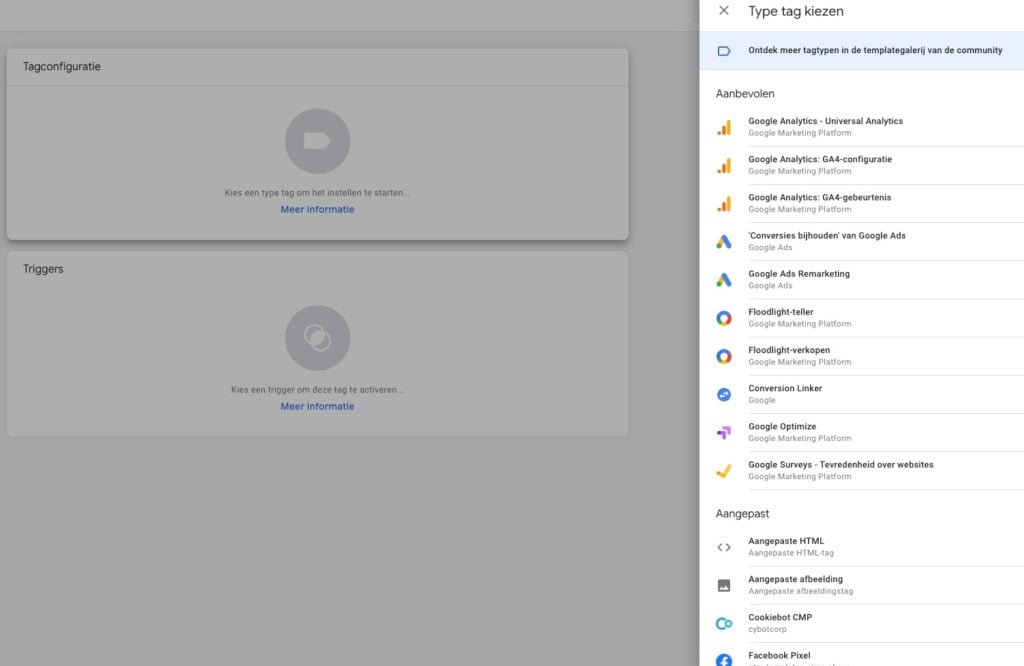
Task: Click the Floodlight-verkopen ring icon
Action: tap(724, 357)
